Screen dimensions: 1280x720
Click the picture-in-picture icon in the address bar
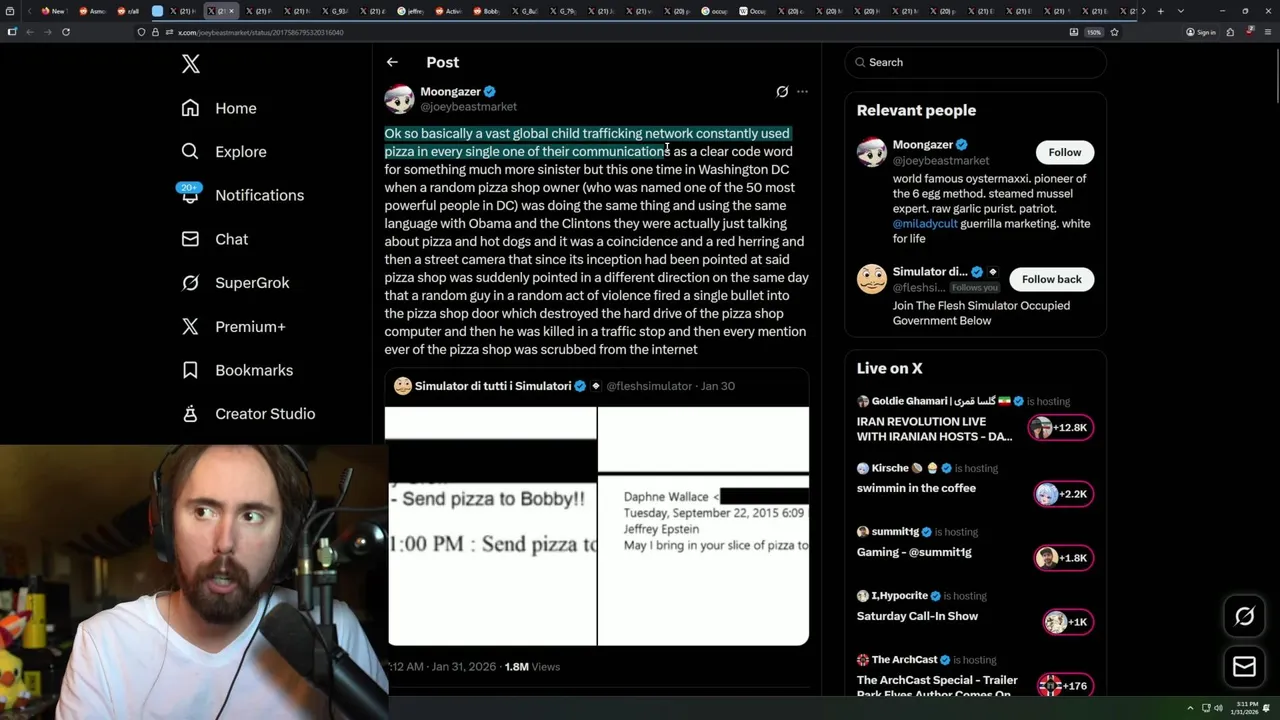coord(1074,32)
